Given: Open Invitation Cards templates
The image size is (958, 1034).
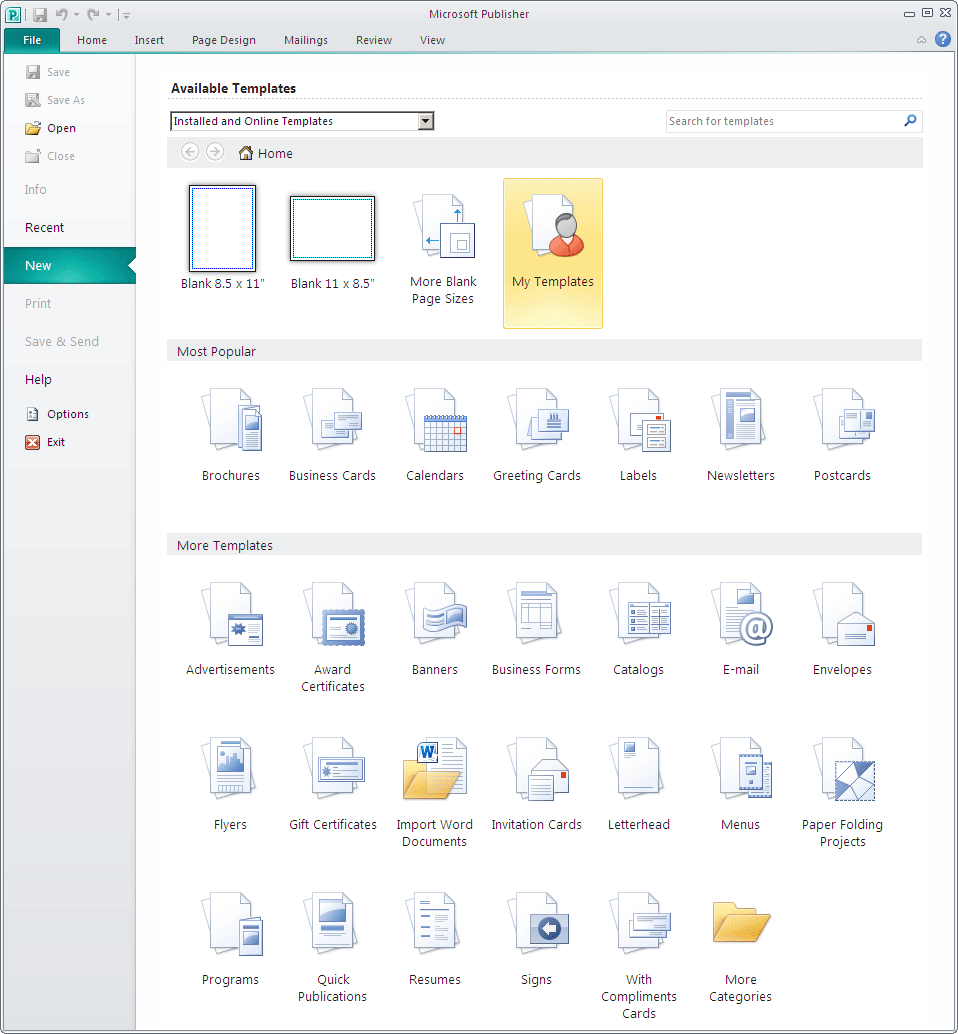Looking at the screenshot, I should coord(537,784).
